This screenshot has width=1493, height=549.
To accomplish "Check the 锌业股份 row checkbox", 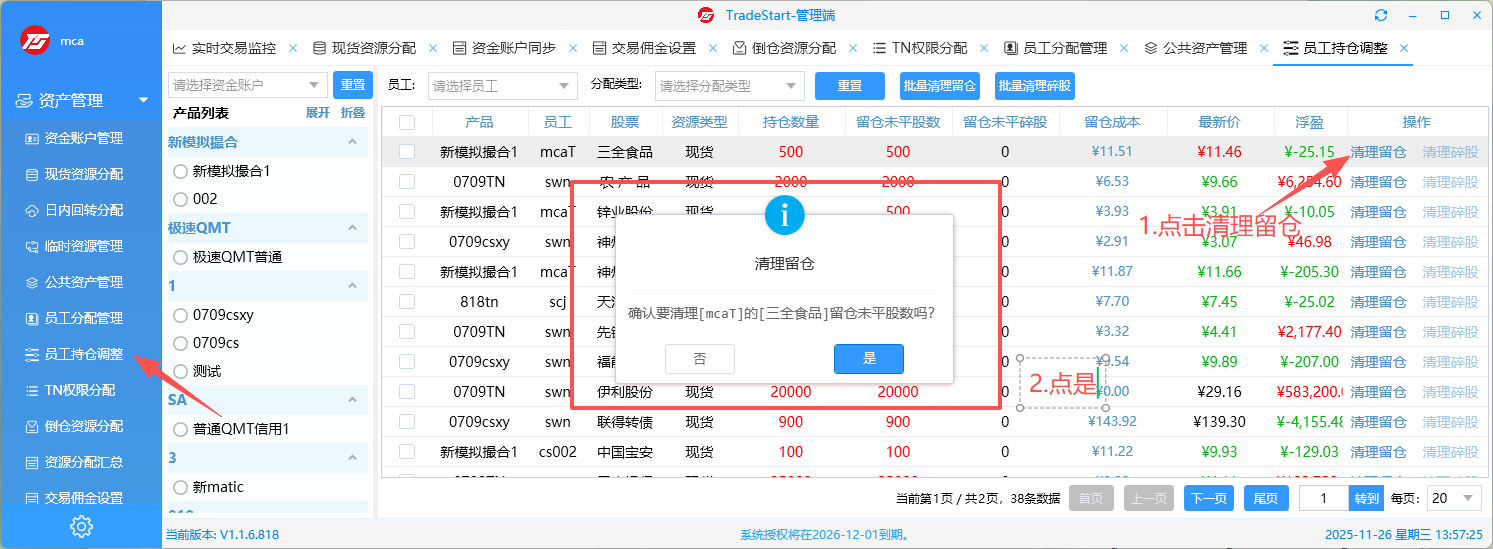I will (407, 212).
